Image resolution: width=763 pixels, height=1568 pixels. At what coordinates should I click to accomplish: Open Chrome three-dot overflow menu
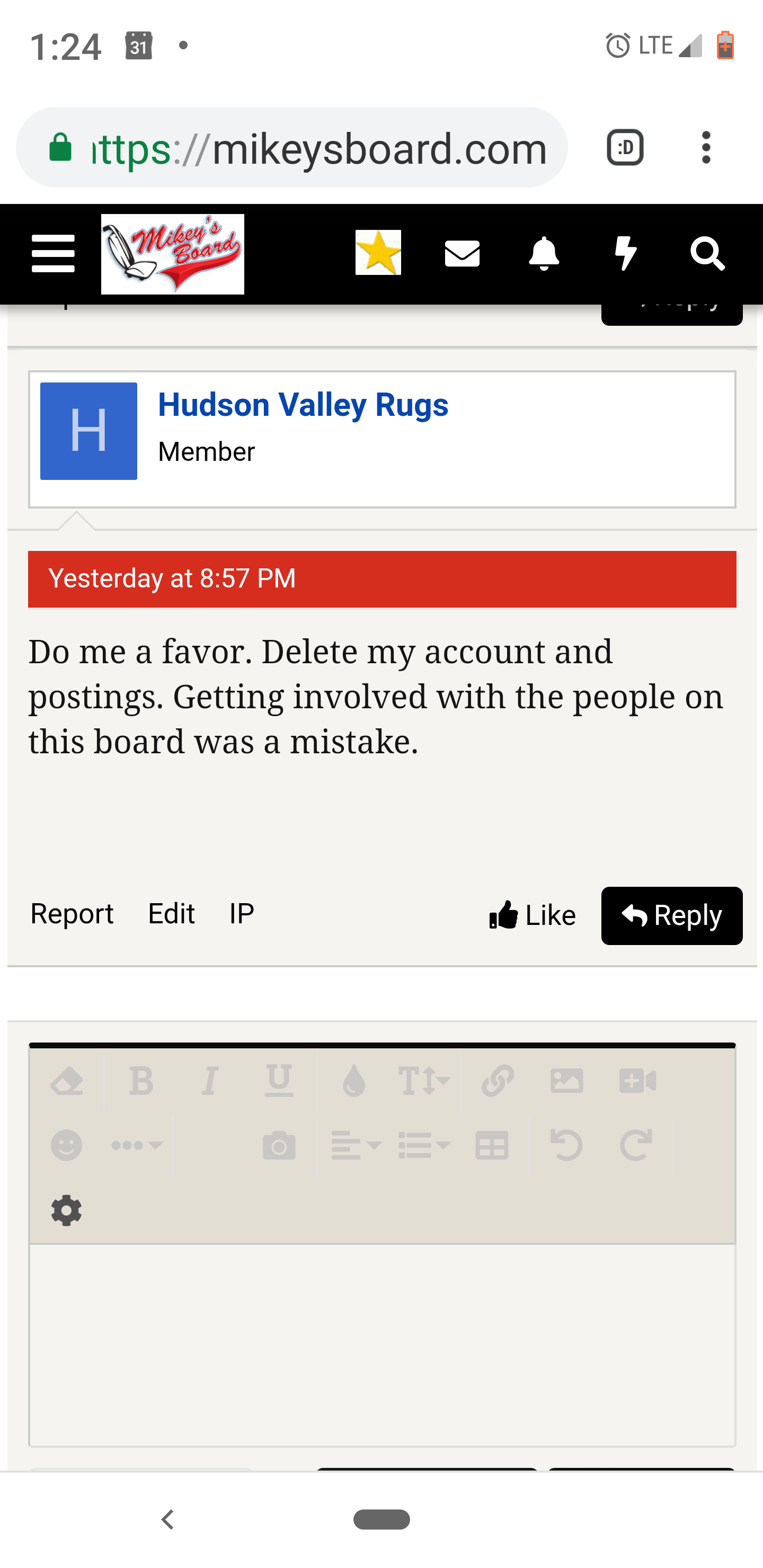(x=706, y=147)
